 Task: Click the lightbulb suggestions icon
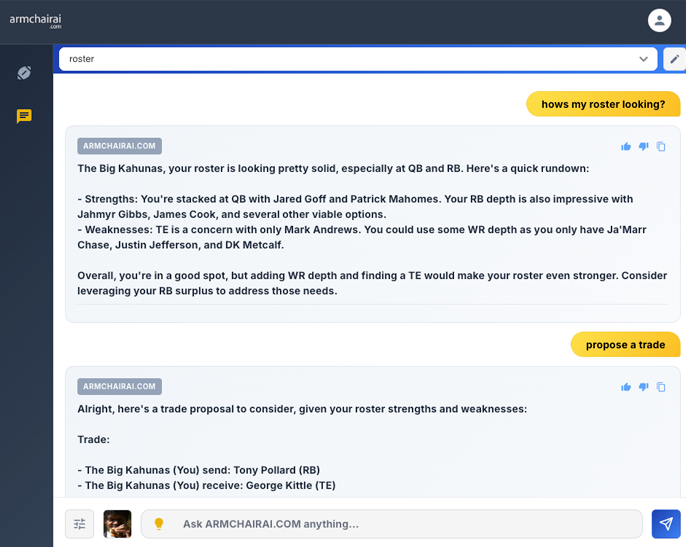tap(158, 524)
